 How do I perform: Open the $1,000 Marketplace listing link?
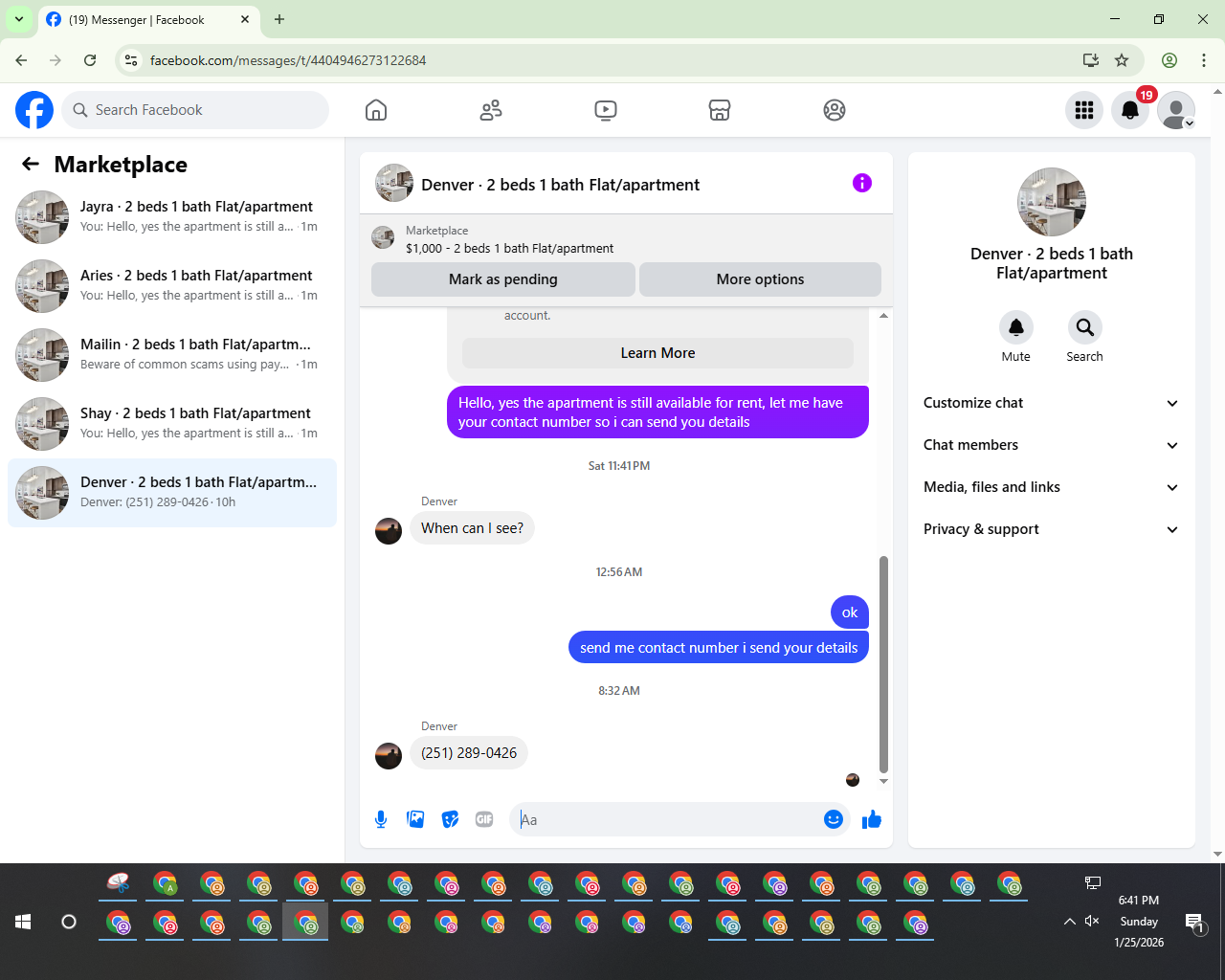[x=509, y=248]
